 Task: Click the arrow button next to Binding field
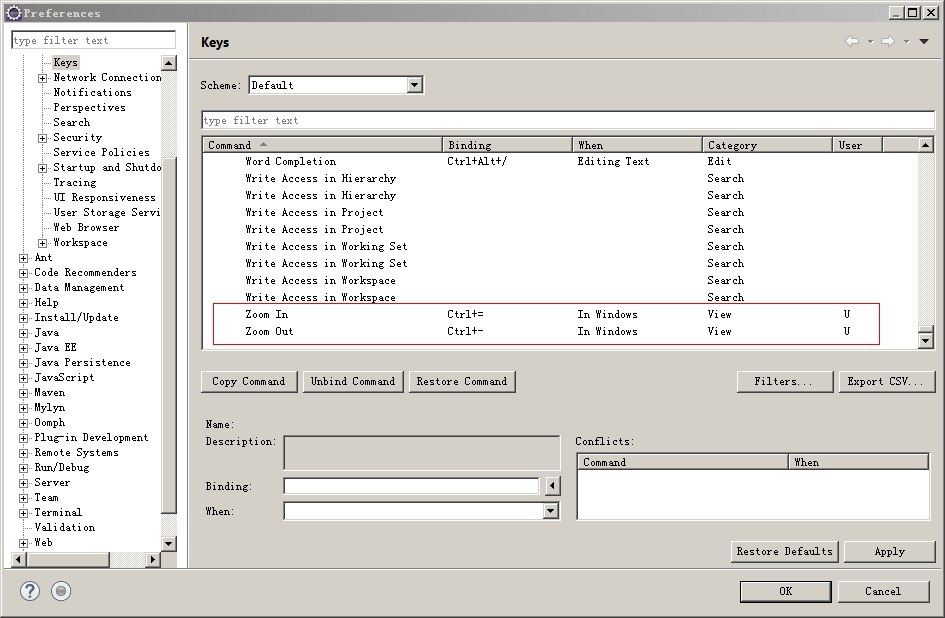click(552, 486)
